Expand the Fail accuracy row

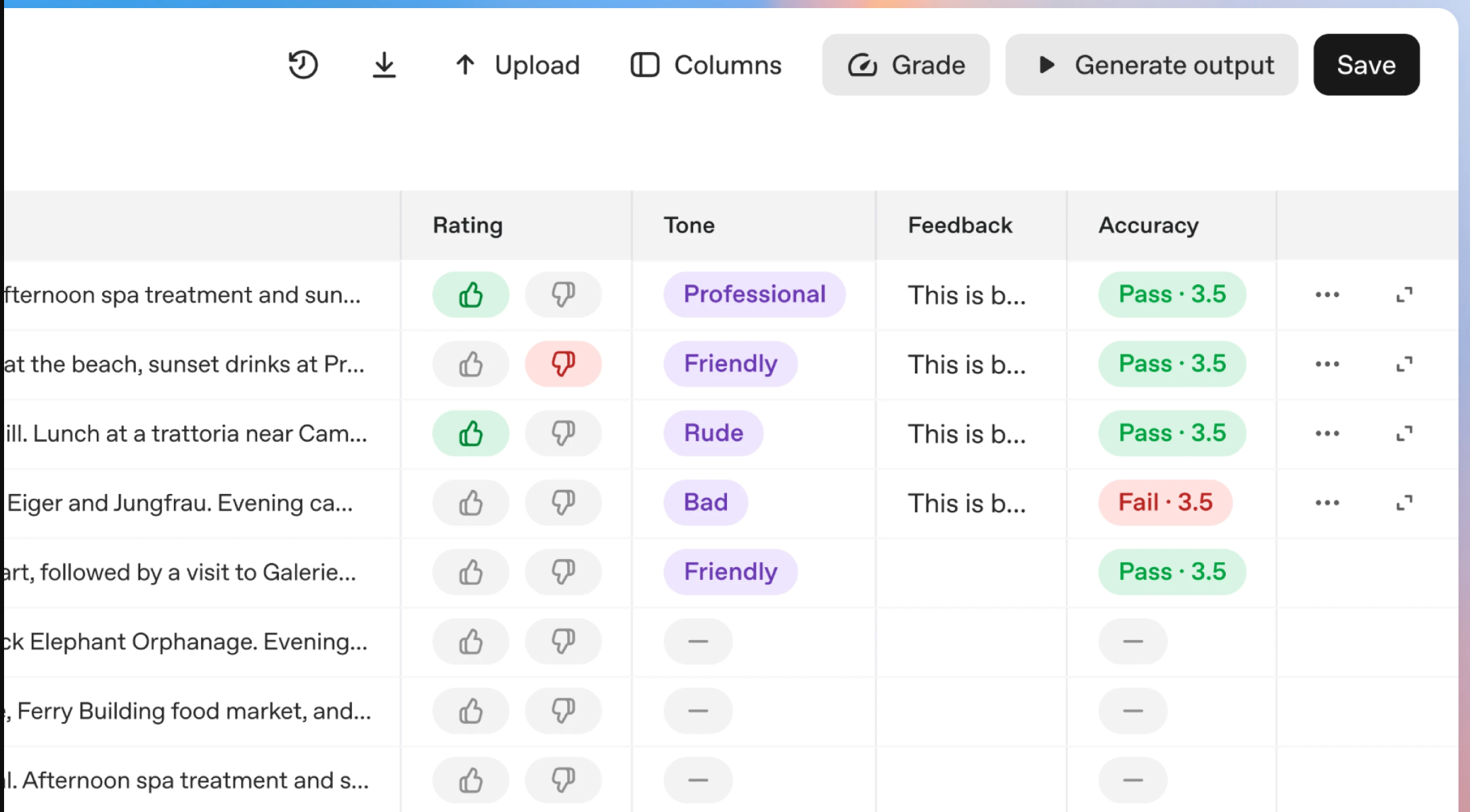click(x=1404, y=503)
